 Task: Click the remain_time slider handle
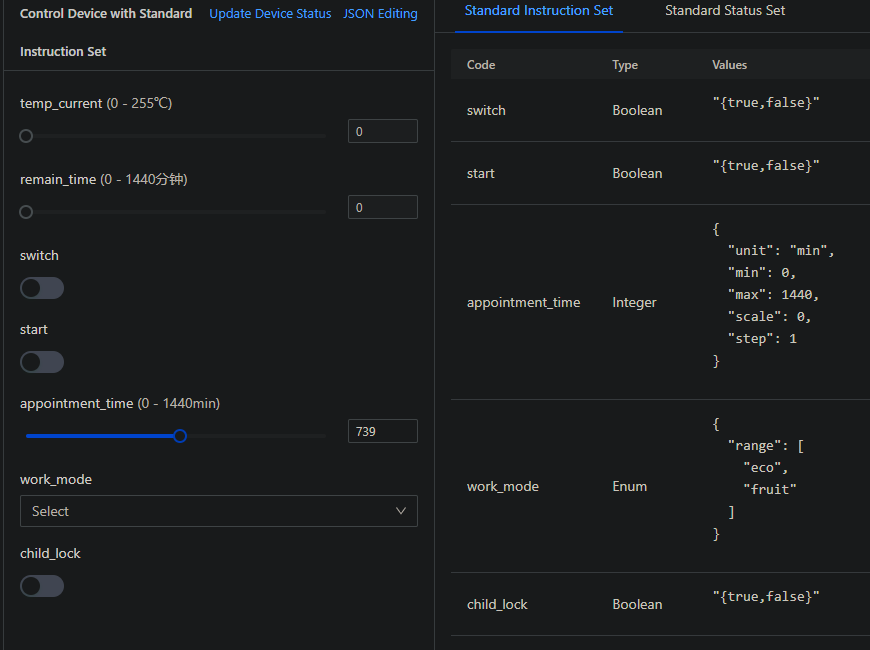point(26,212)
